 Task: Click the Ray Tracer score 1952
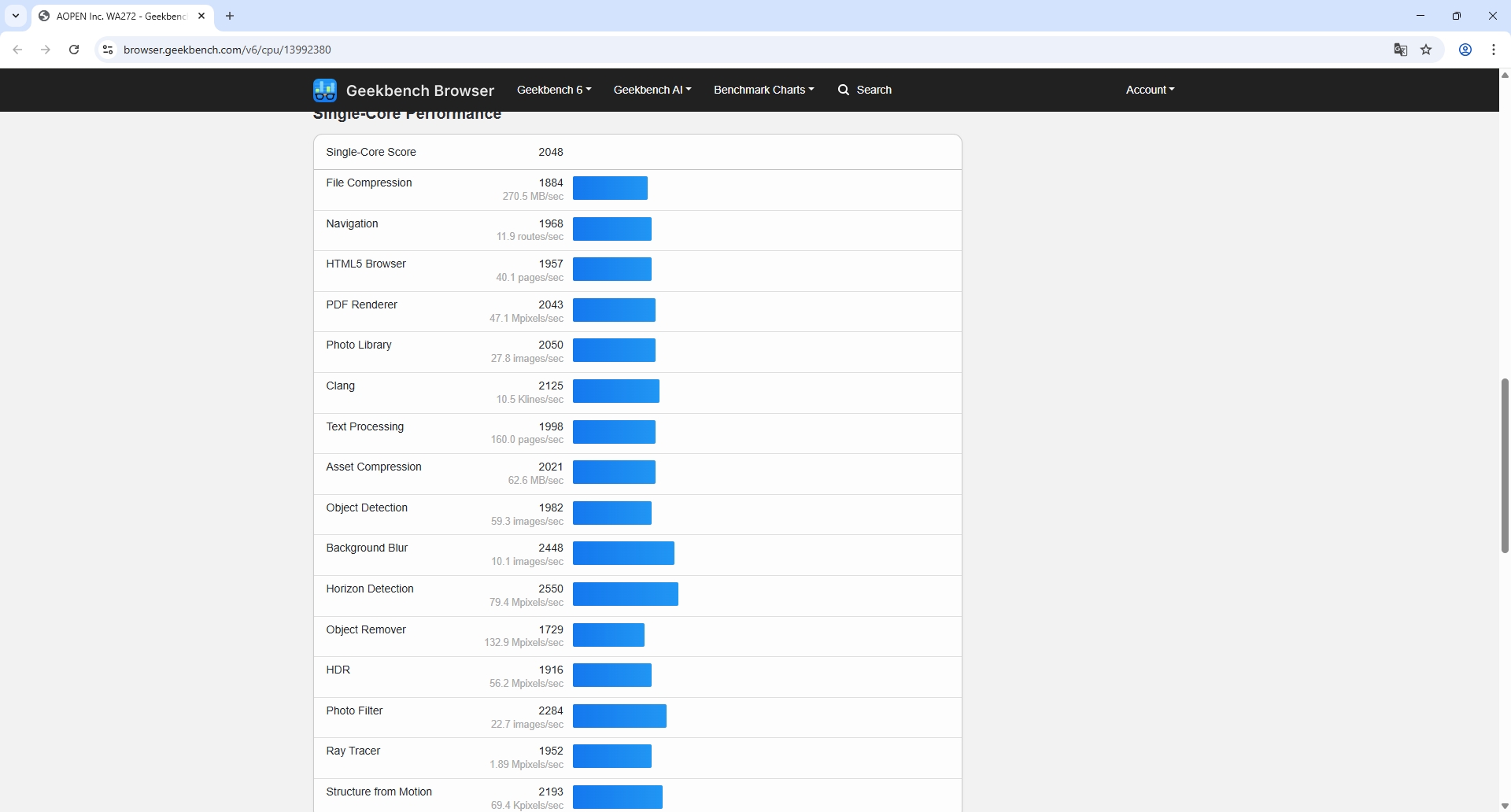point(551,751)
